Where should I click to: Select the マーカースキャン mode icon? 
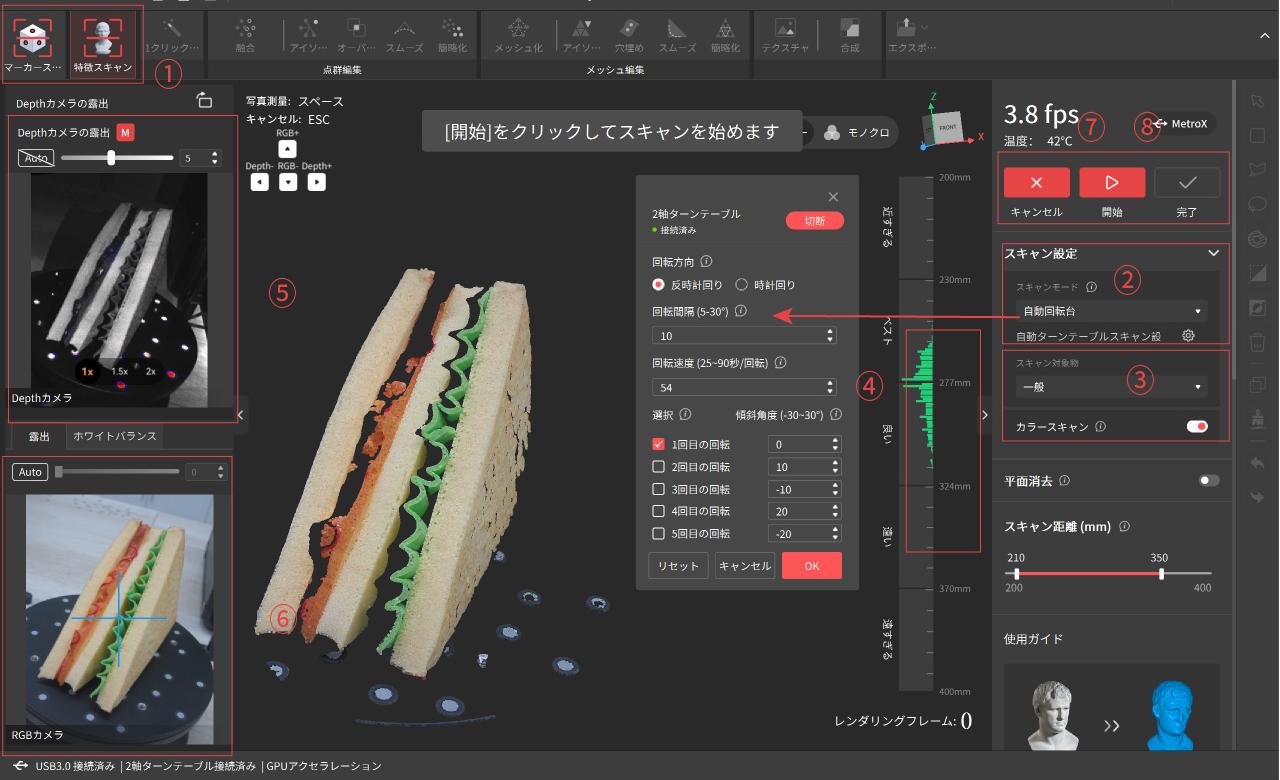(33, 38)
